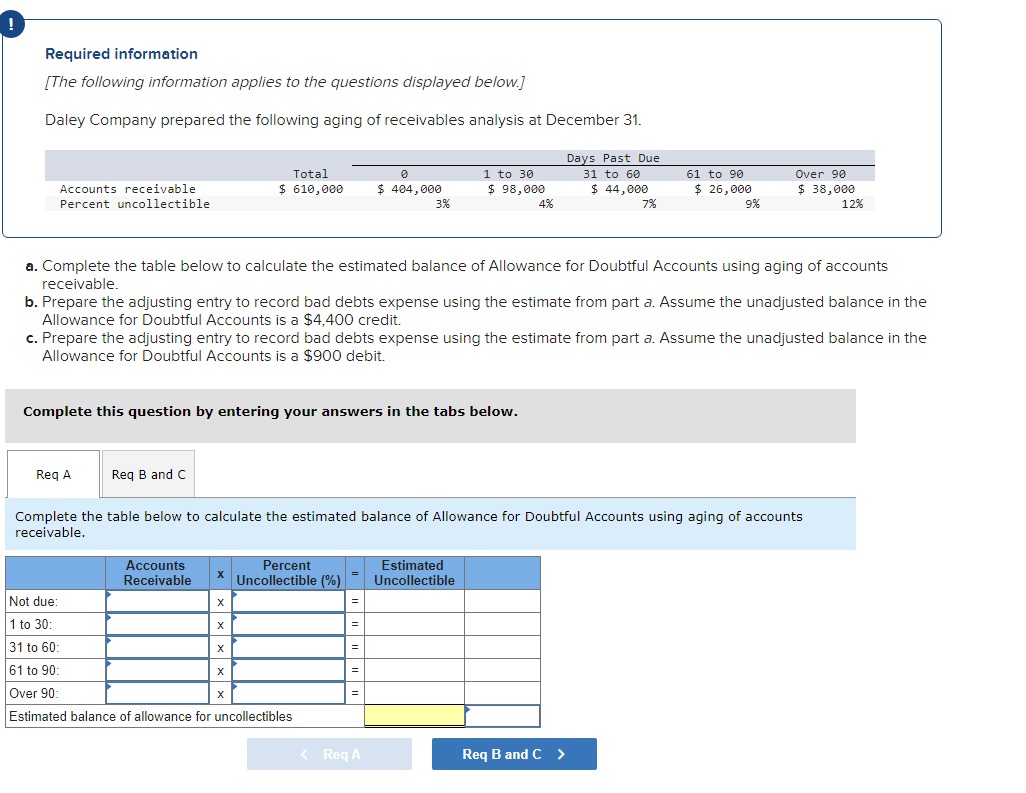Click the disabled Req A back button
This screenshot has width=1026, height=793.
point(329,754)
